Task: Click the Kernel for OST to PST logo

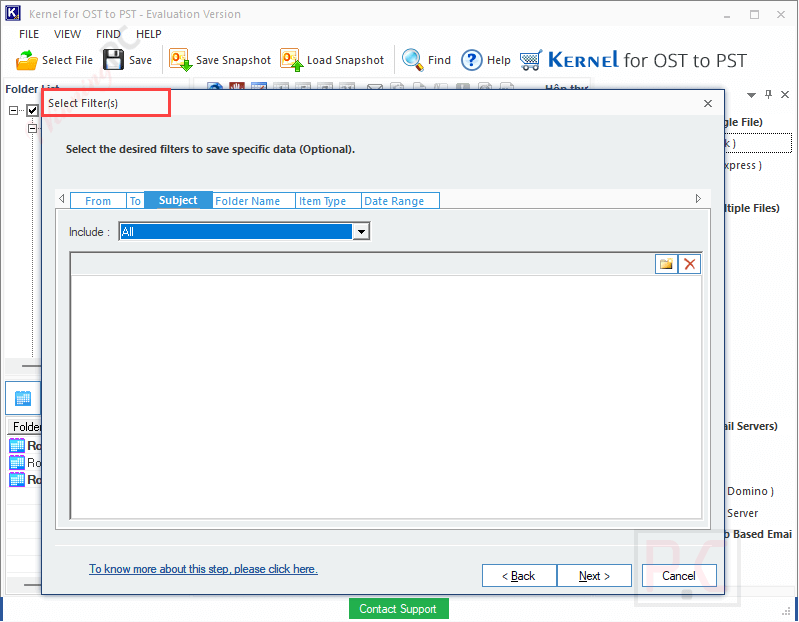Action: point(647,60)
